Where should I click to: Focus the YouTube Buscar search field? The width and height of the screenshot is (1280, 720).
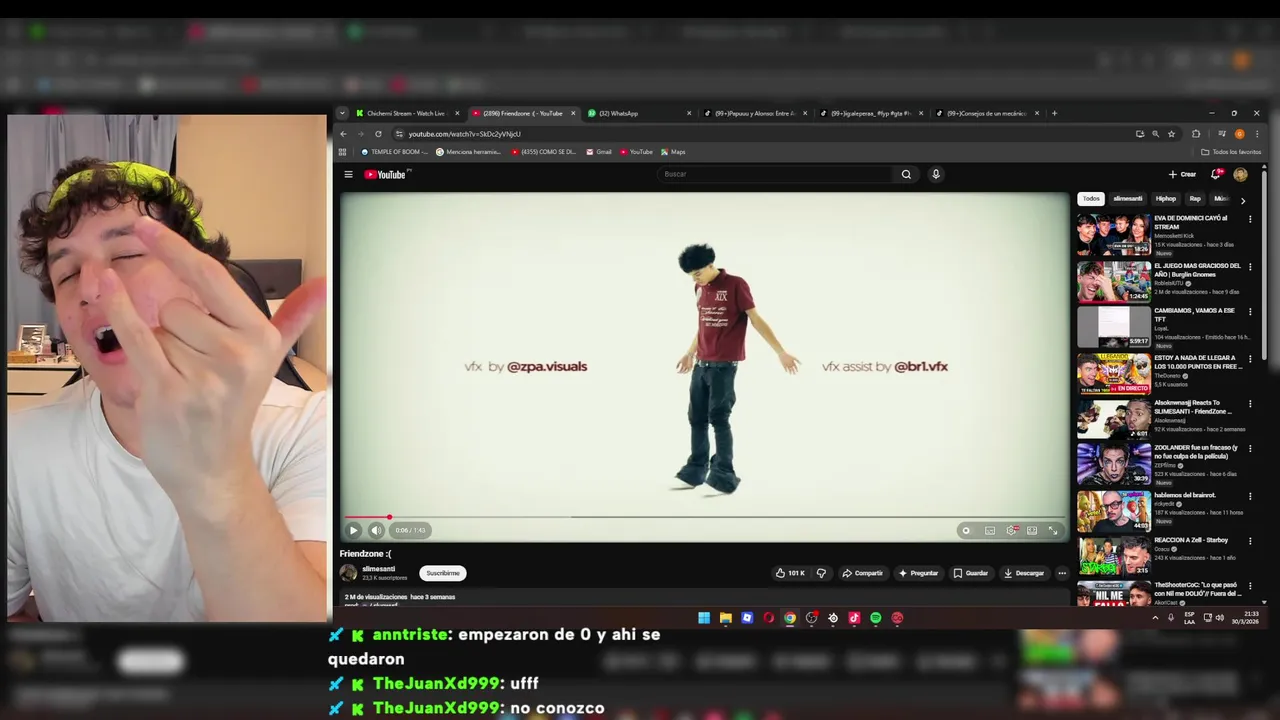click(776, 174)
